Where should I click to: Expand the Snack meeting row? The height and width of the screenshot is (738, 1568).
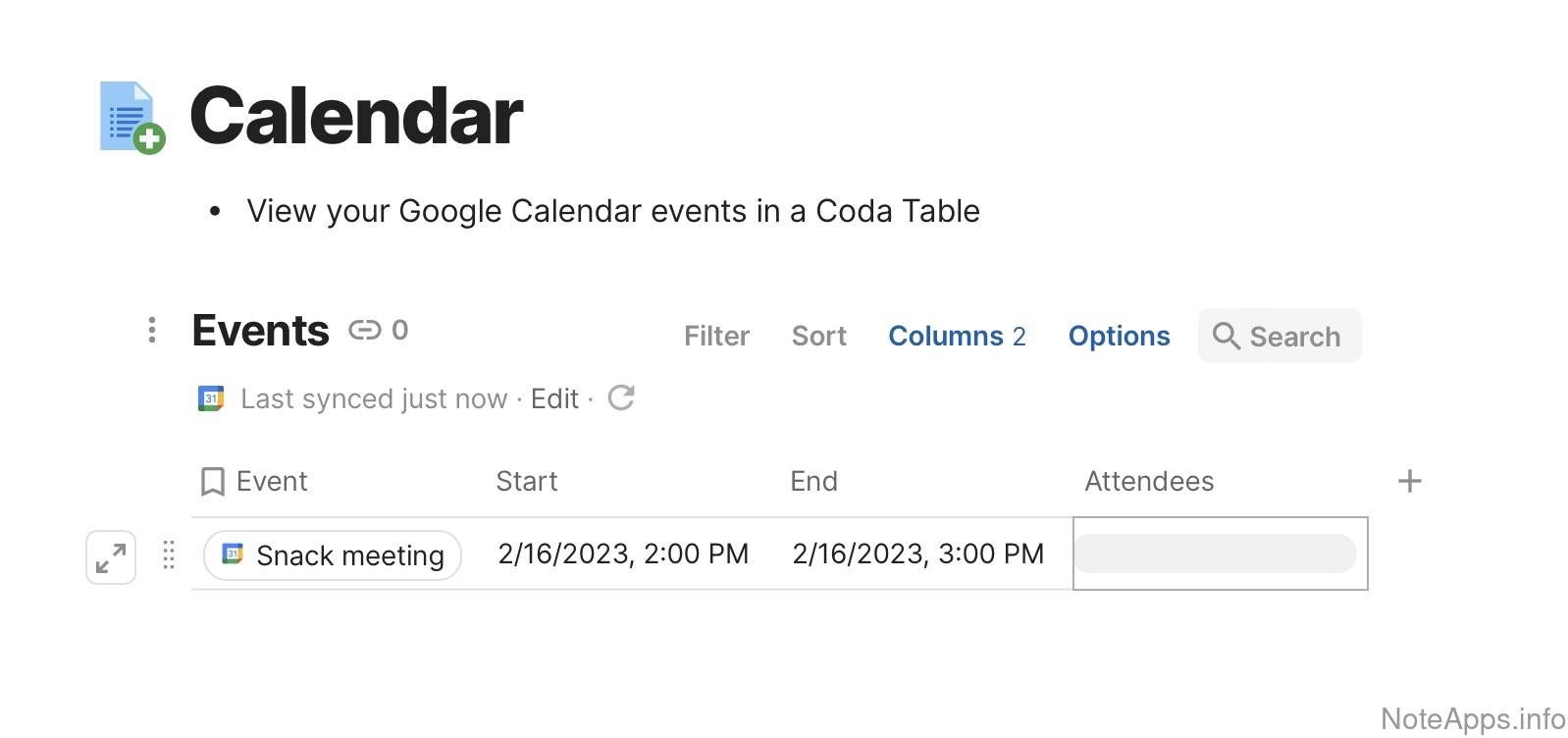click(x=111, y=557)
